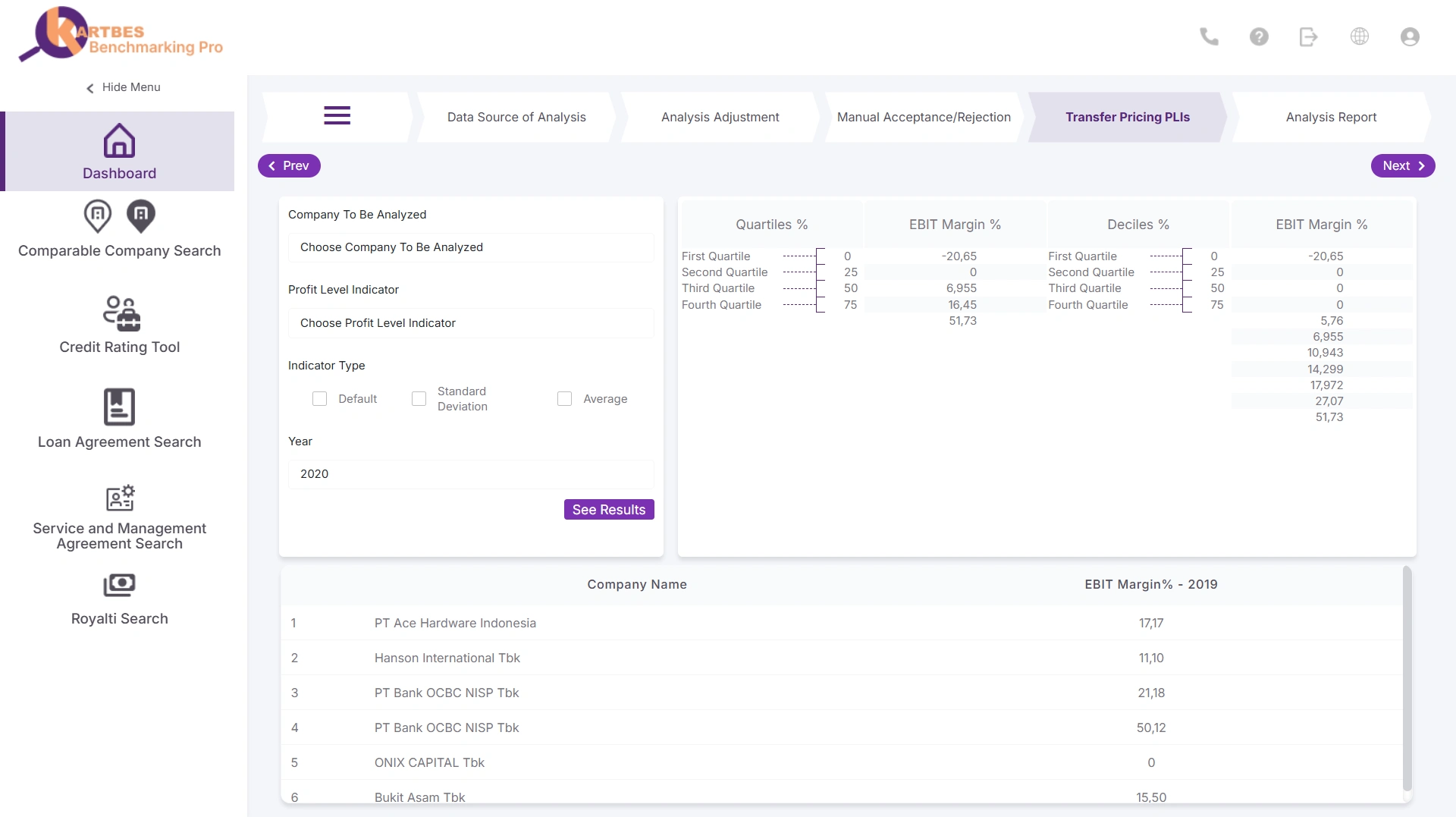Click Third Quartile label under Quartiles

pyautogui.click(x=718, y=288)
